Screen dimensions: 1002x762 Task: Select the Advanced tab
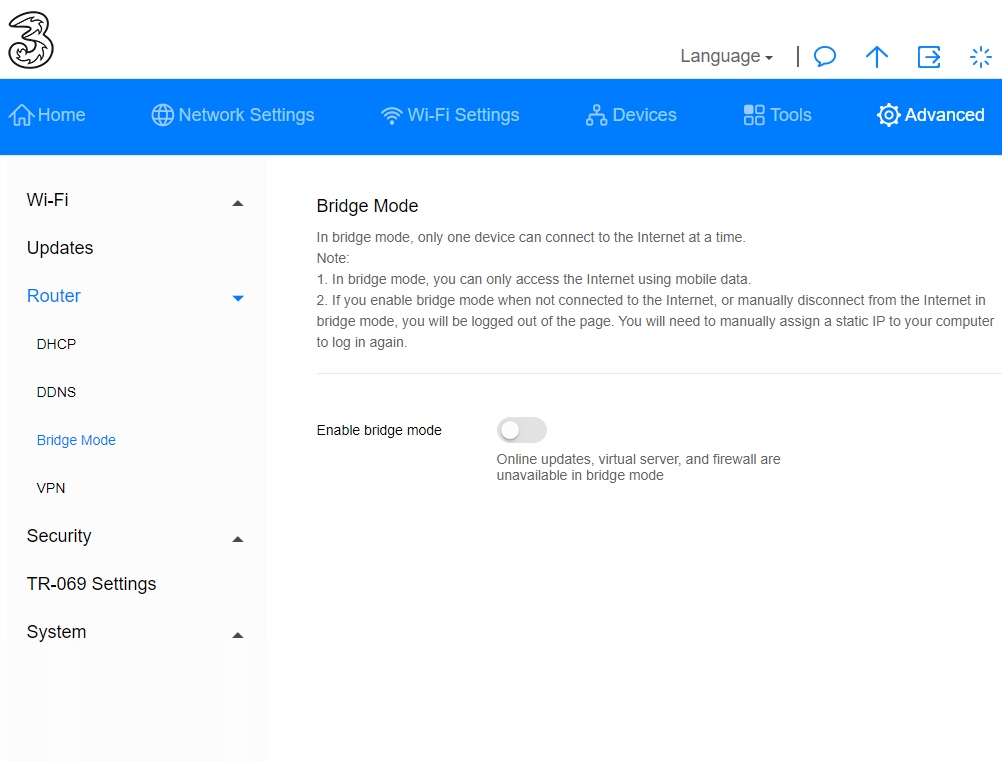930,115
